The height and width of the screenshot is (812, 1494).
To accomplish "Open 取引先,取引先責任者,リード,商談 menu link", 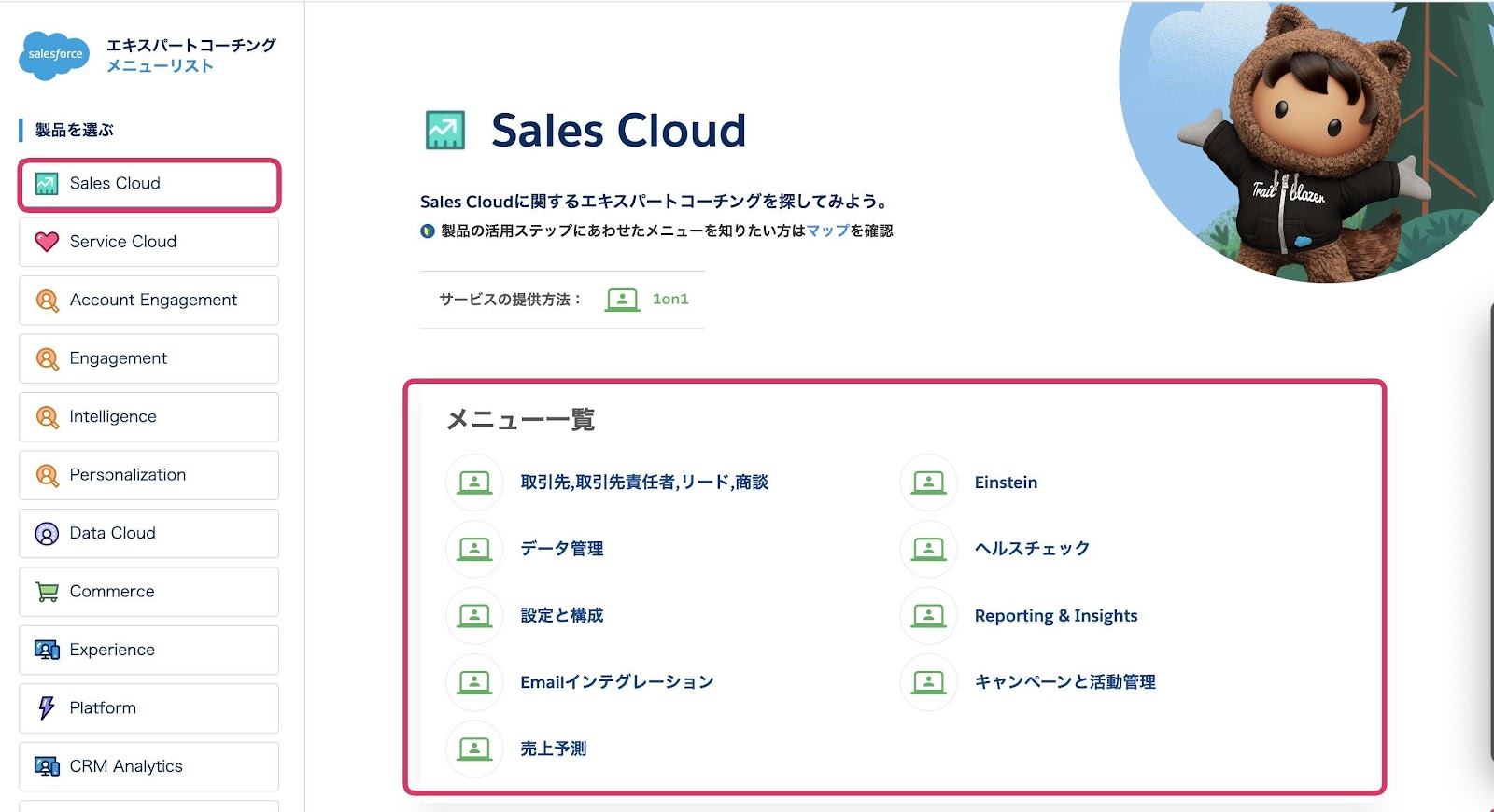I will click(x=644, y=483).
